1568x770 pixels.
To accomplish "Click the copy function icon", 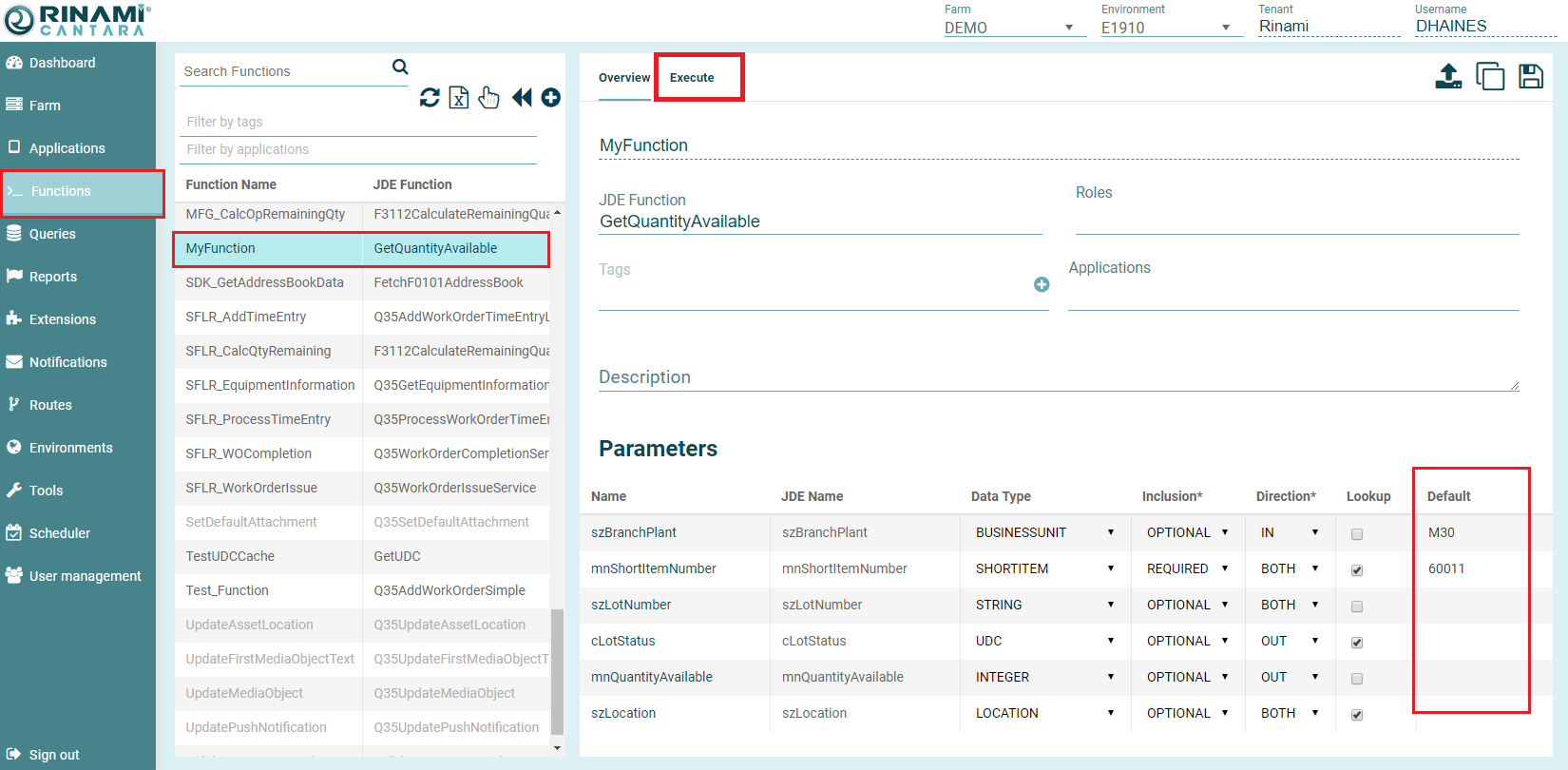I will [1490, 76].
